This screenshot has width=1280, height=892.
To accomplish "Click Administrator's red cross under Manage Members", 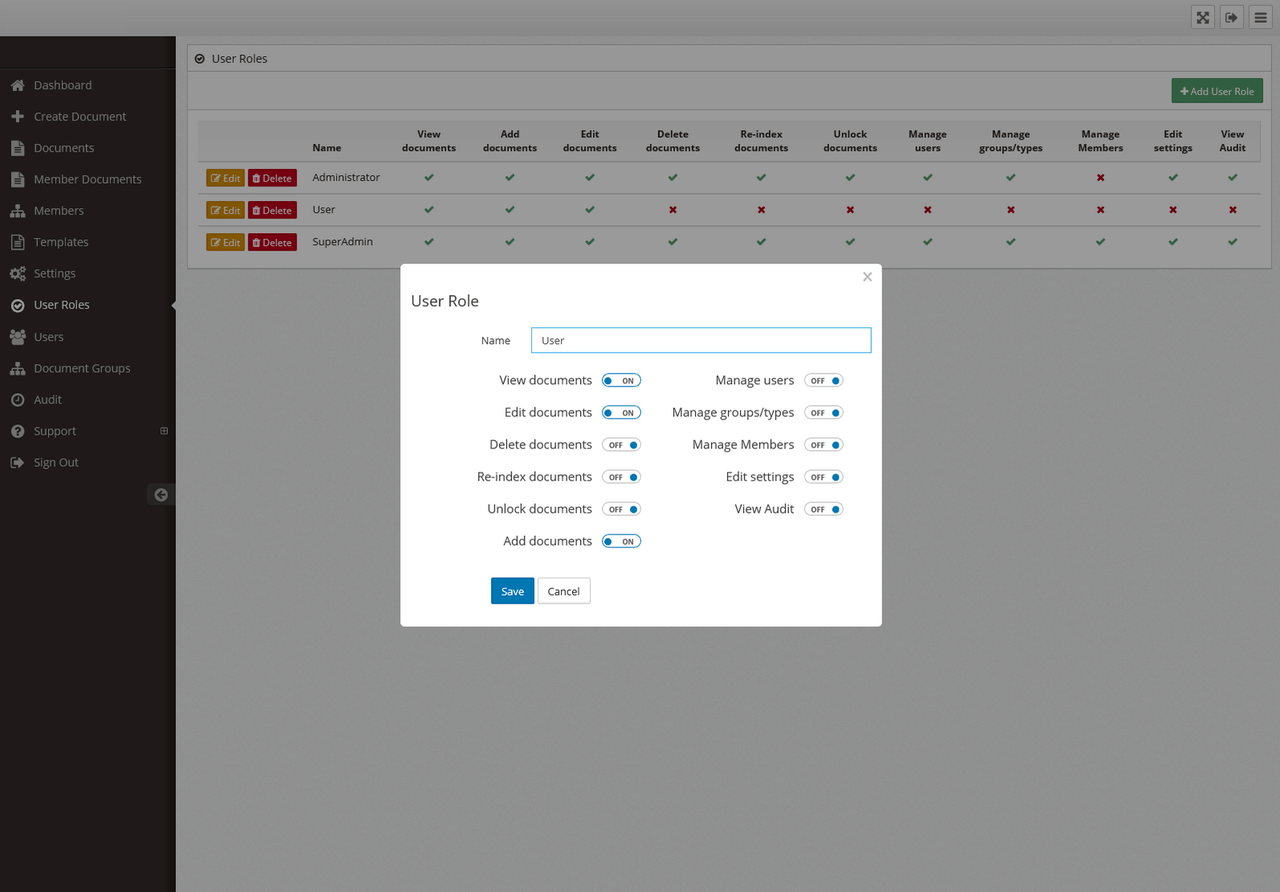I will coord(1100,177).
